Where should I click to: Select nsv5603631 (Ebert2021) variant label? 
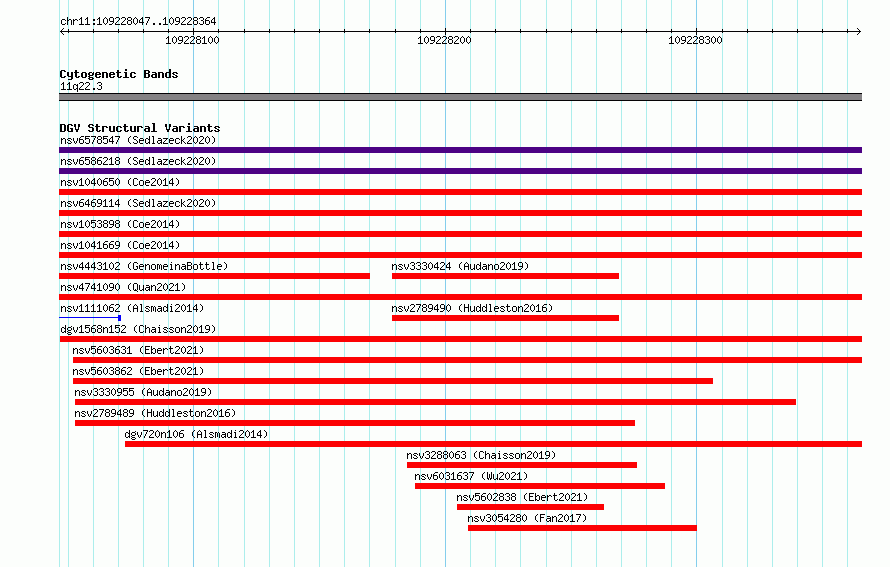tap(138, 350)
